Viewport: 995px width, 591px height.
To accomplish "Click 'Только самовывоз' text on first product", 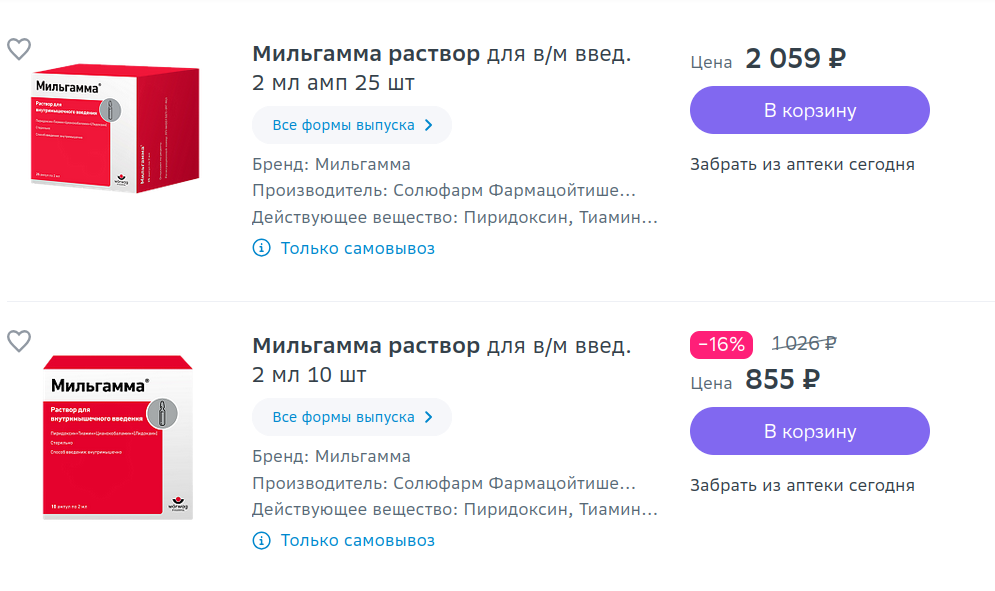I will pos(358,248).
